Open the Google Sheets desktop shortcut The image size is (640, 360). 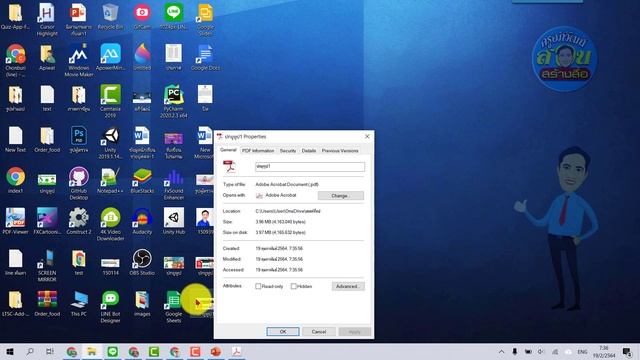[x=173, y=307]
